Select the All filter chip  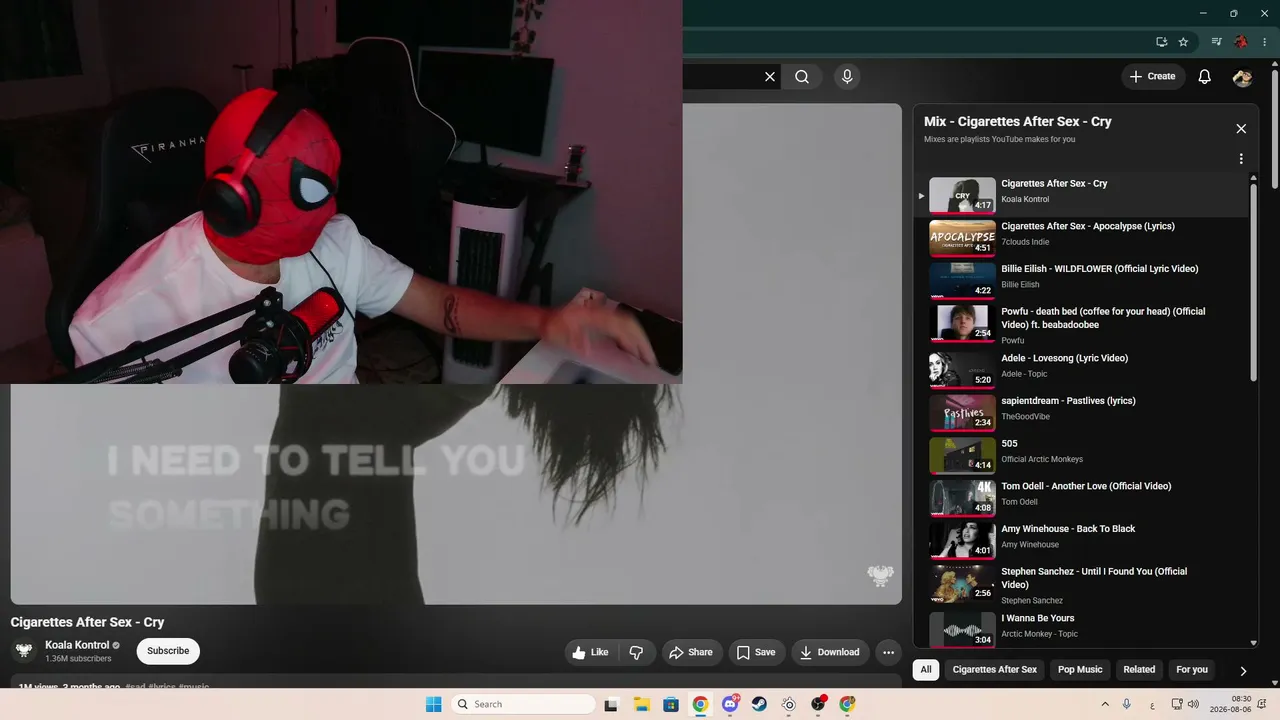click(x=926, y=670)
